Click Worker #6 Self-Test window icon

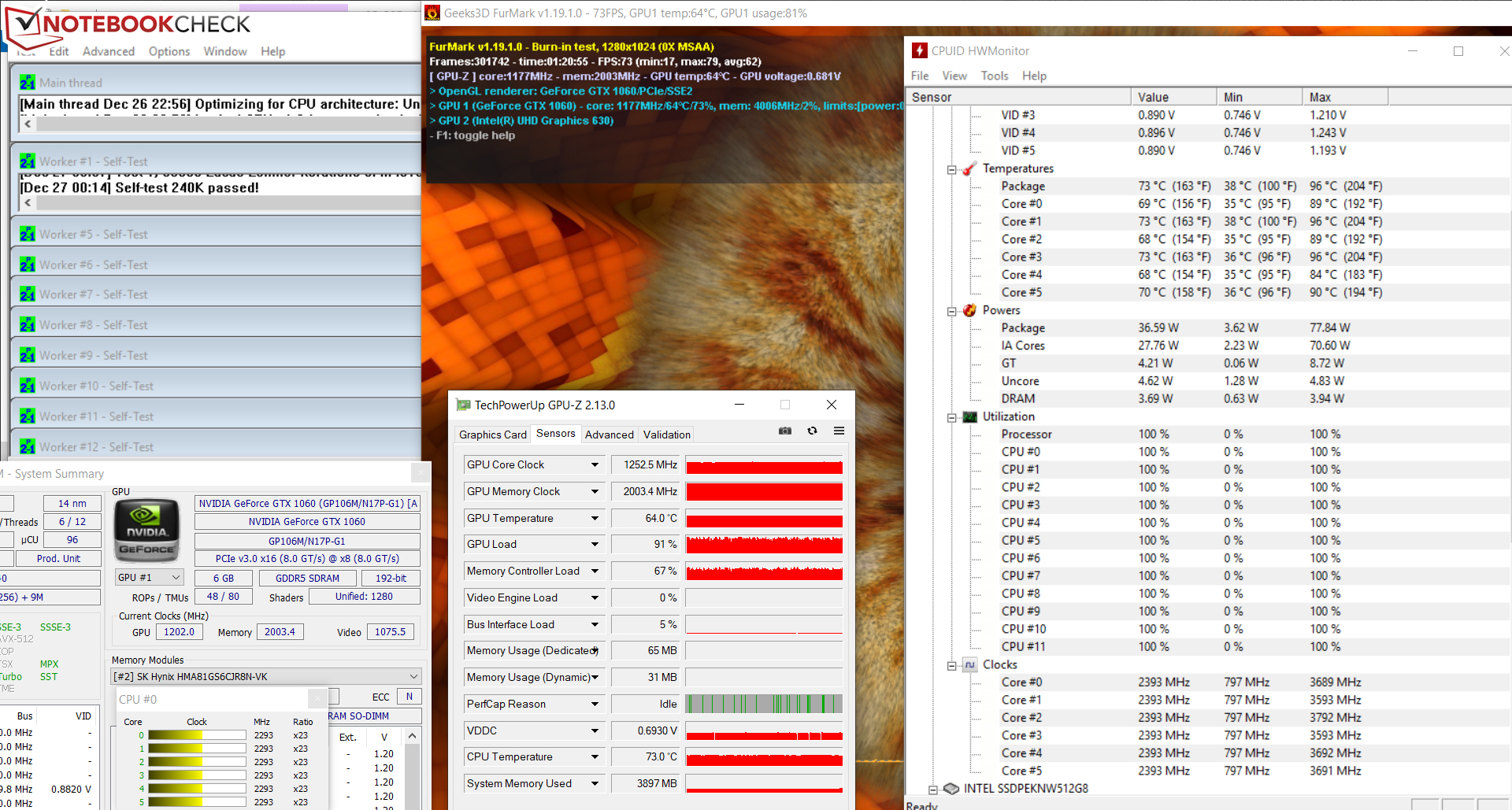(x=28, y=264)
